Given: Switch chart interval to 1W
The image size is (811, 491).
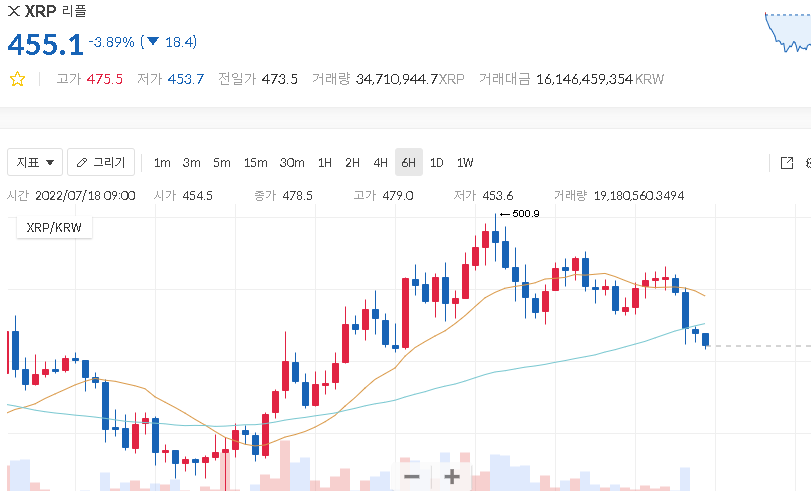Looking at the screenshot, I should pos(465,162).
